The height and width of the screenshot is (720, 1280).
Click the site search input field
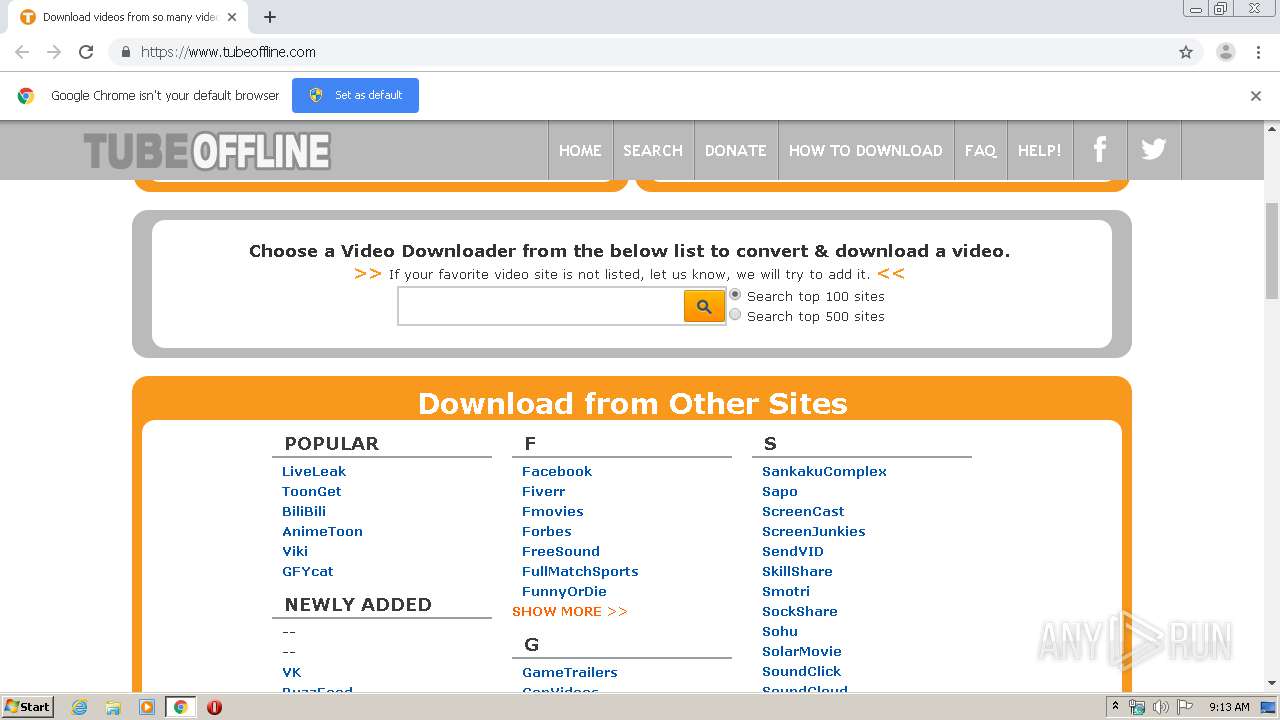tap(541, 306)
